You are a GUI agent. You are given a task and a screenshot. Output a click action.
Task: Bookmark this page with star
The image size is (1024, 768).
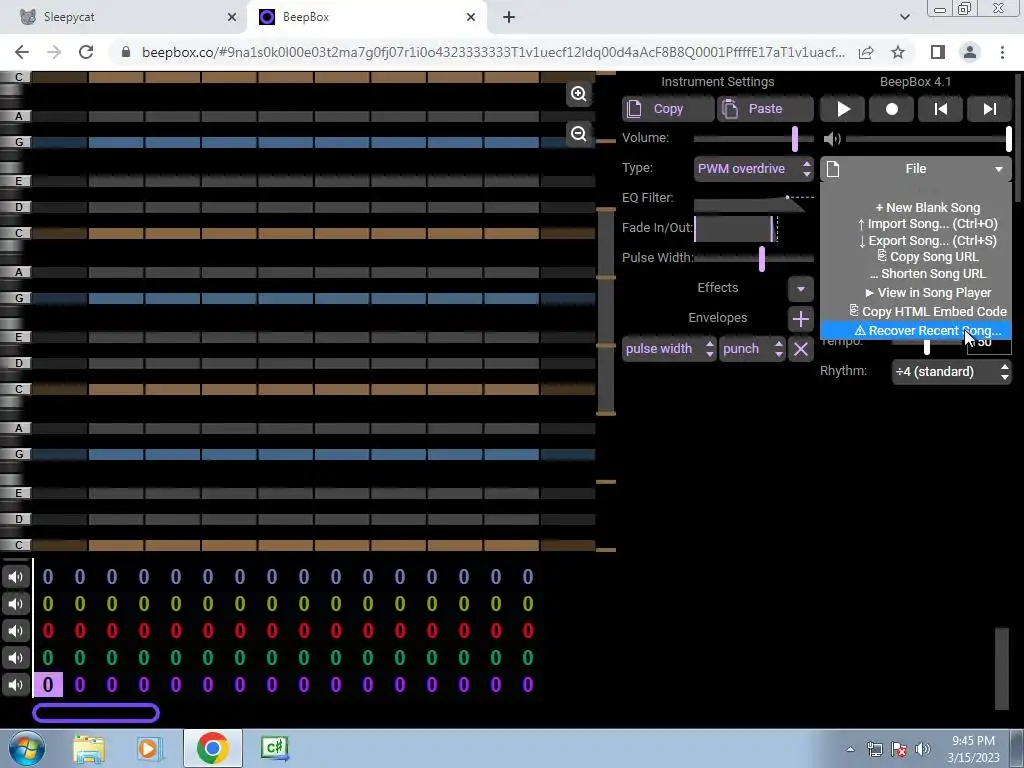point(898,52)
